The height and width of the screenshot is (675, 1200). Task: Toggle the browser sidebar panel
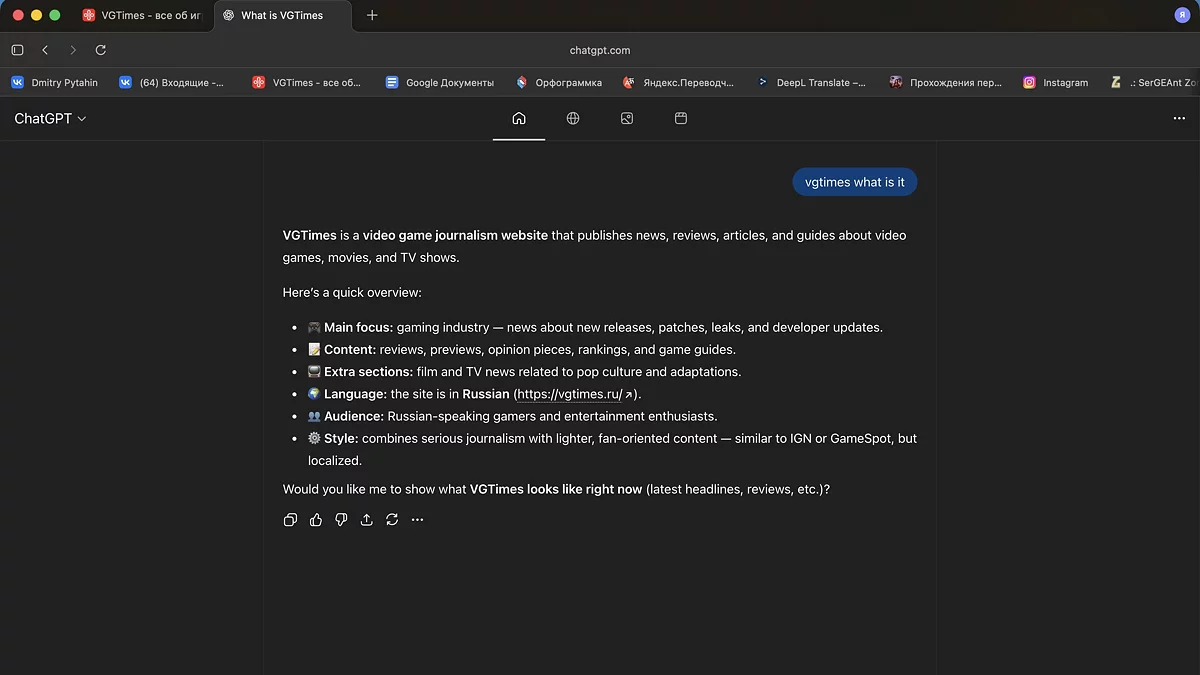pos(17,50)
